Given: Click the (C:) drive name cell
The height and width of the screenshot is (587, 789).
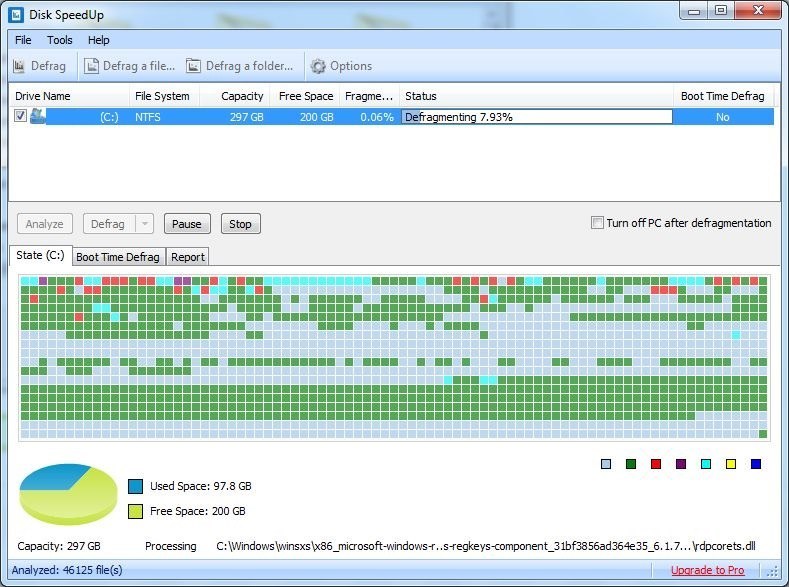Looking at the screenshot, I should (x=109, y=117).
